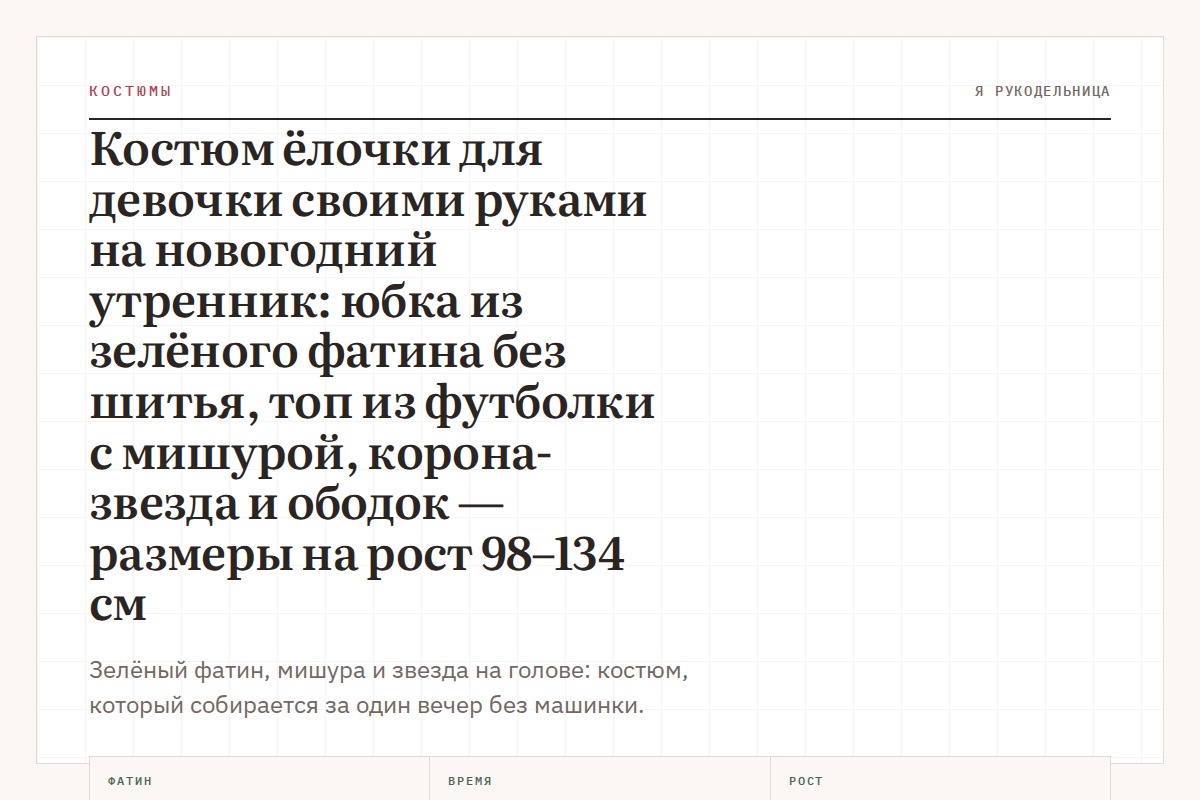Open the КОСТЮМЫ category link
This screenshot has width=1200, height=800.
(x=130, y=91)
